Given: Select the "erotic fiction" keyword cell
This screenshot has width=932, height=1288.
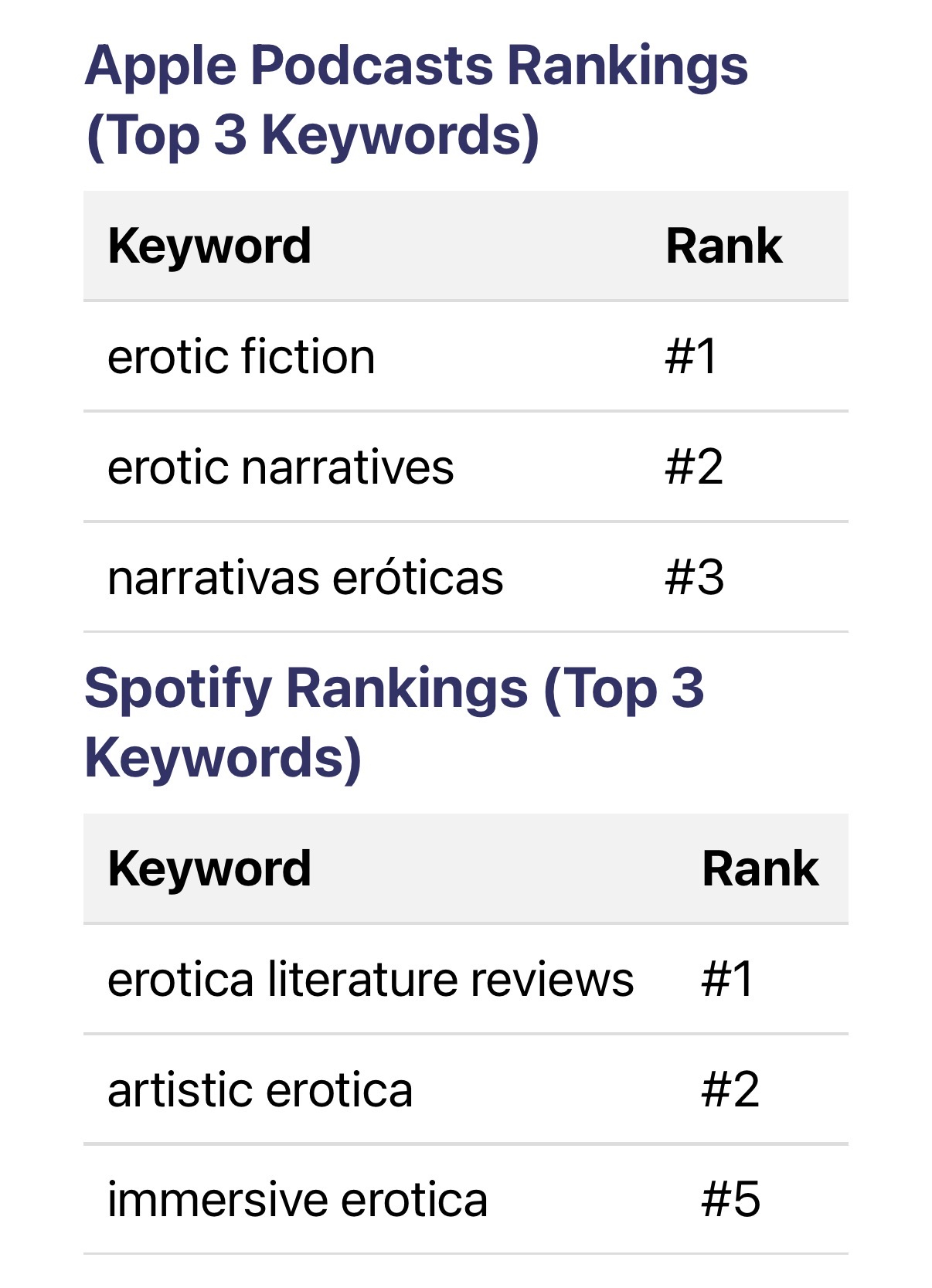Looking at the screenshot, I should (241, 357).
